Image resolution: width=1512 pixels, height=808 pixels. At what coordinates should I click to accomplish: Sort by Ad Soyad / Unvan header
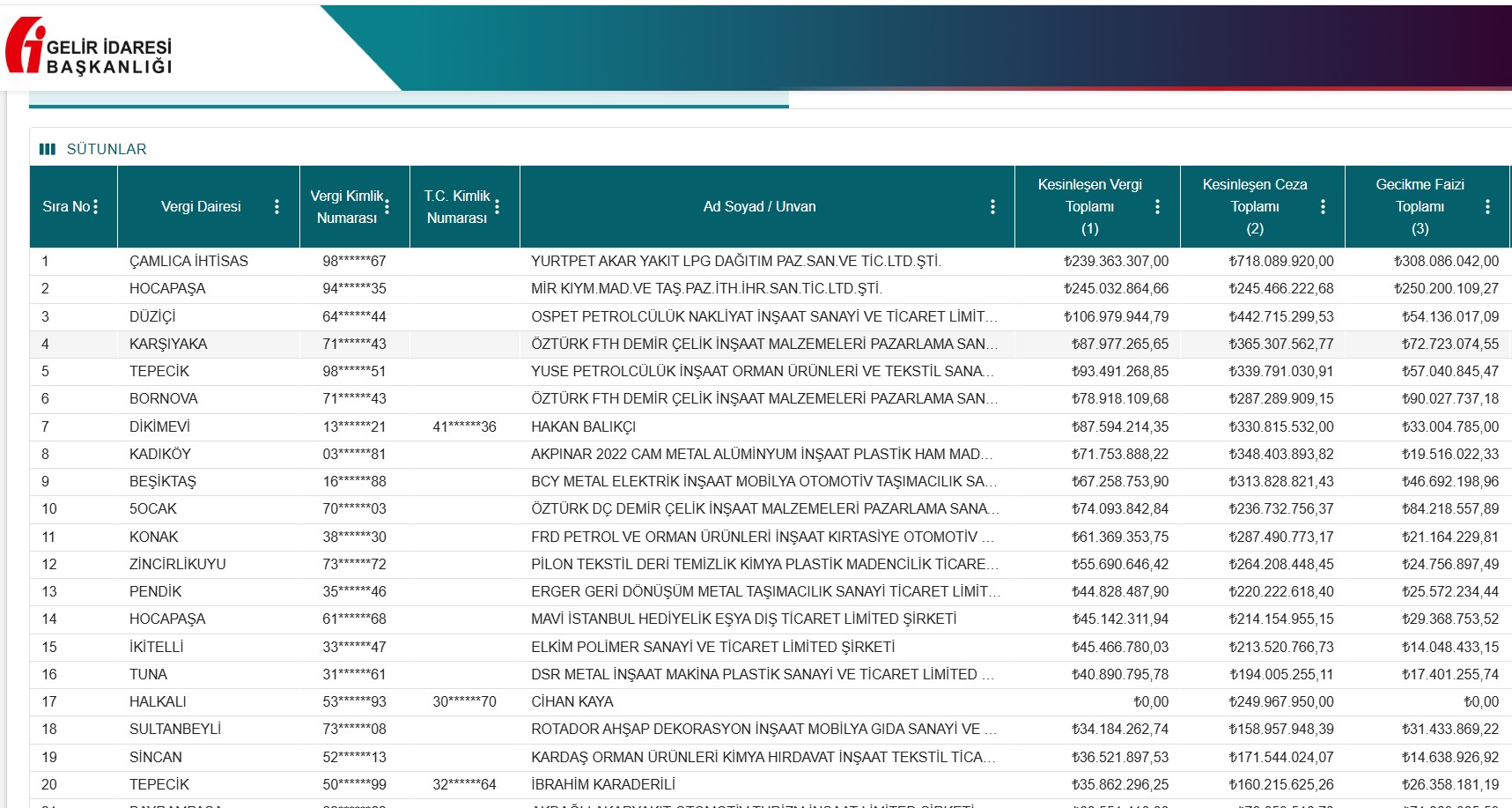coord(759,206)
